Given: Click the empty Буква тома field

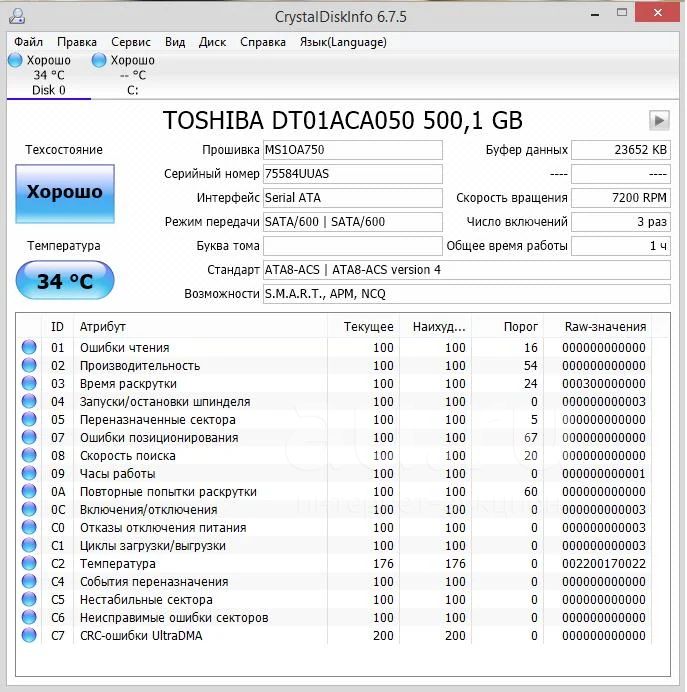Looking at the screenshot, I should [353, 246].
